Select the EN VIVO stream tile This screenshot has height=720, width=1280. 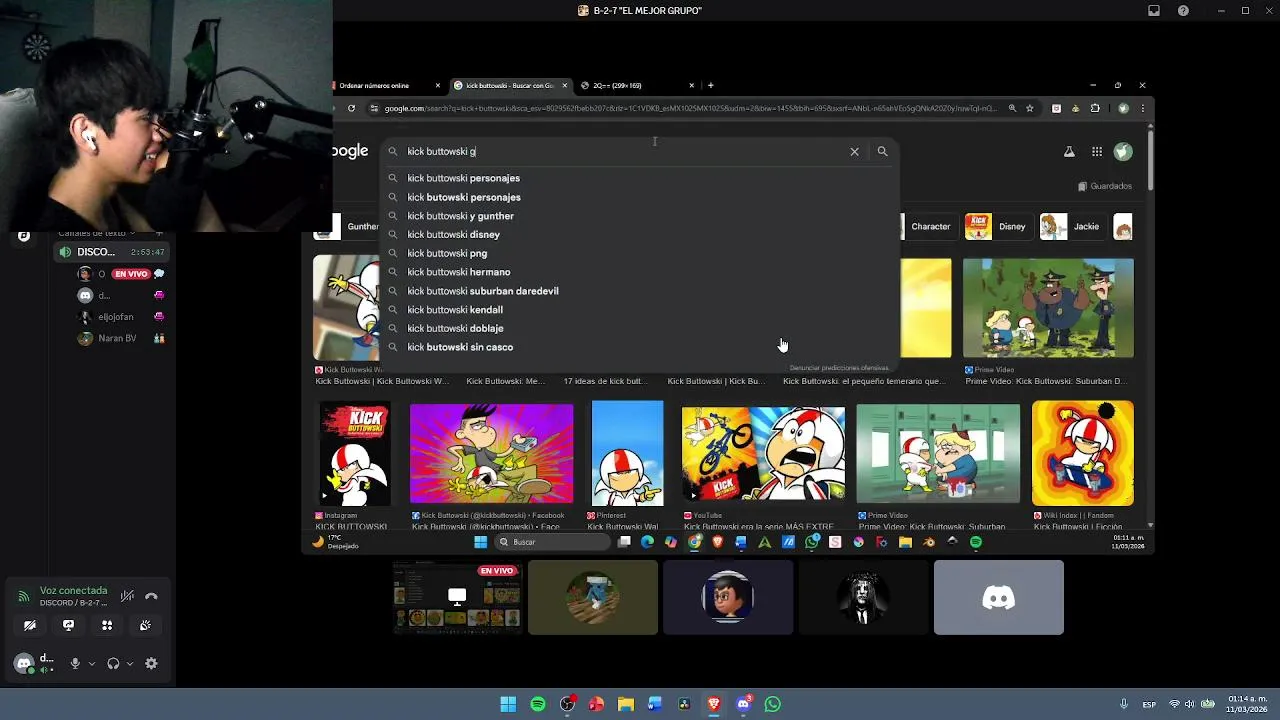pos(457,597)
